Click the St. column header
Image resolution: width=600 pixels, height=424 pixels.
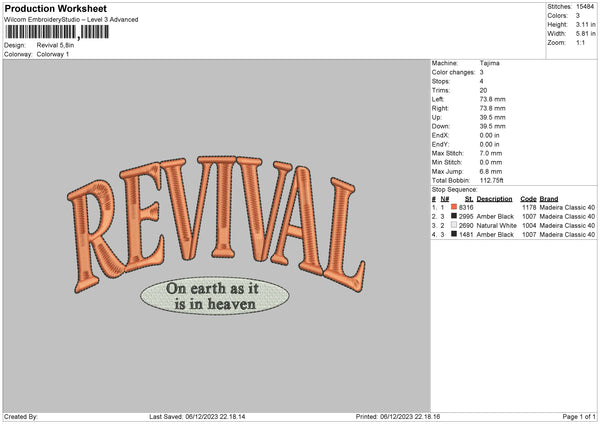[x=469, y=198]
